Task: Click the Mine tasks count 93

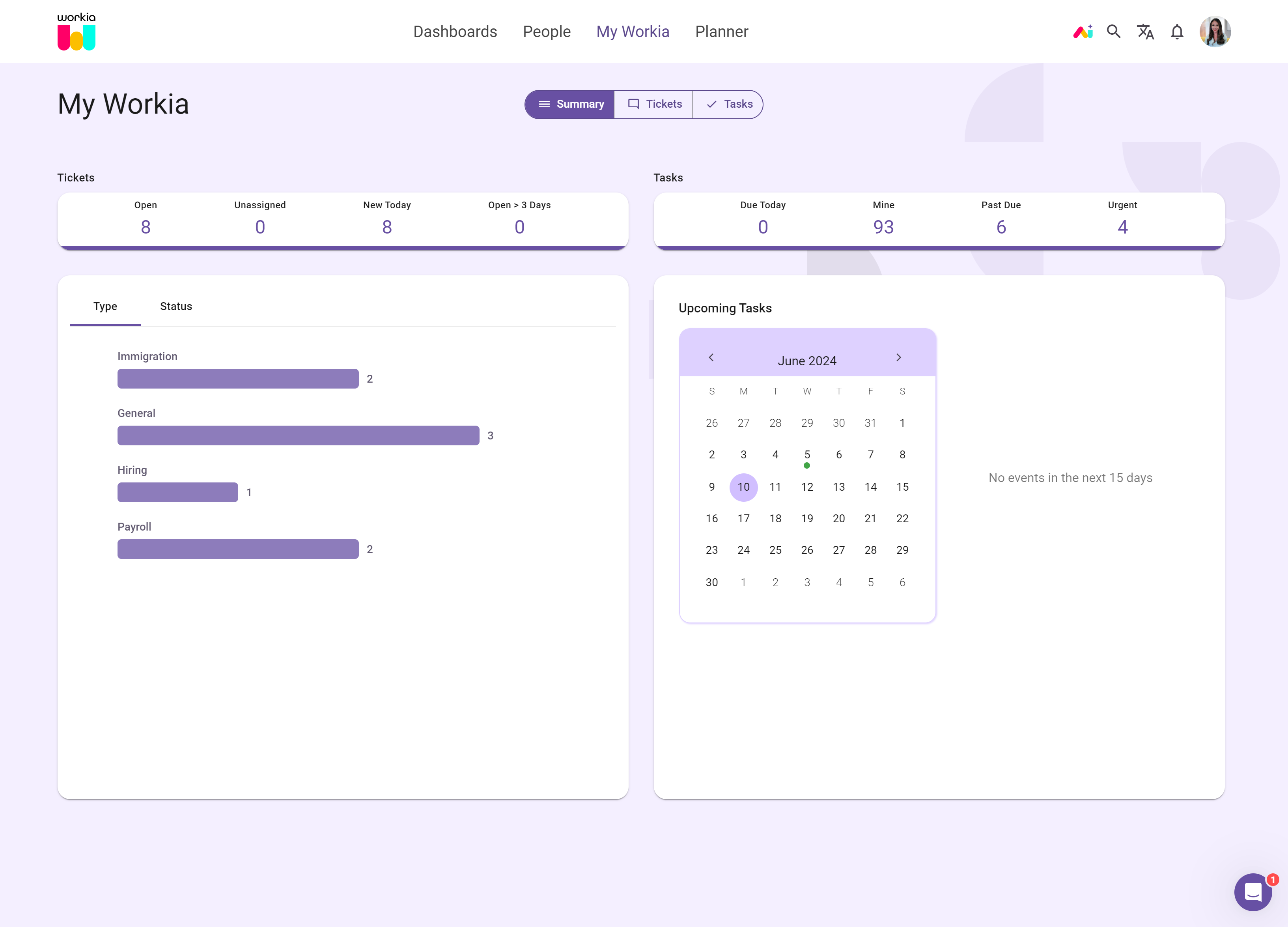Action: pos(884,227)
